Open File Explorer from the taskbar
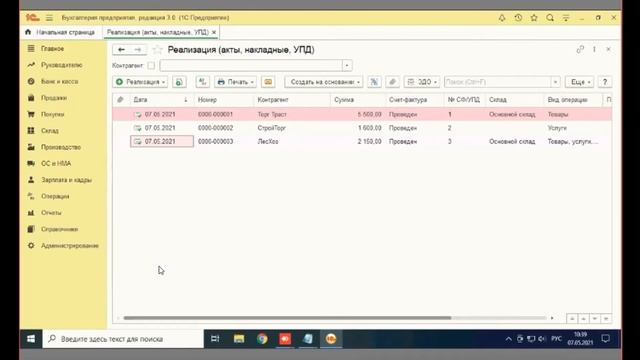The image size is (640, 360). click(x=239, y=339)
